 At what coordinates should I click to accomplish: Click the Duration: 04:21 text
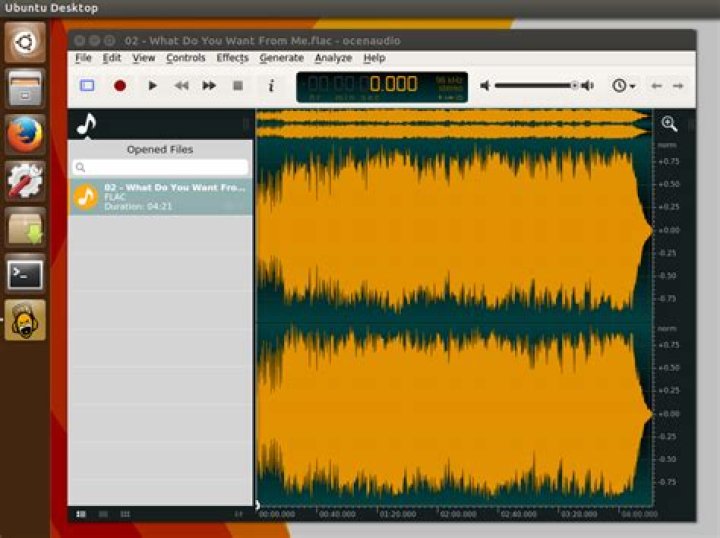pyautogui.click(x=138, y=207)
